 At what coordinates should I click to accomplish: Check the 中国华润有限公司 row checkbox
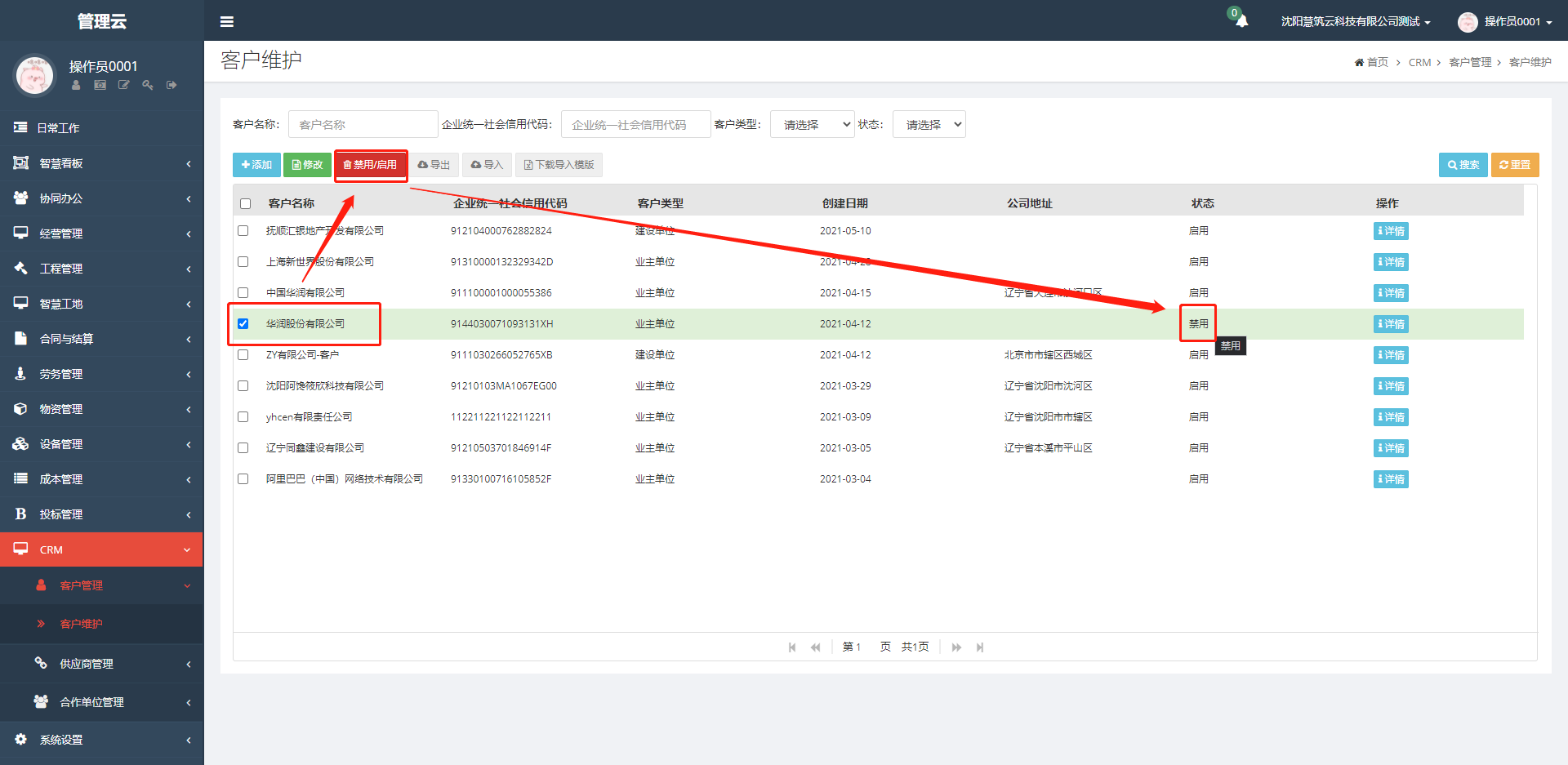[x=243, y=293]
